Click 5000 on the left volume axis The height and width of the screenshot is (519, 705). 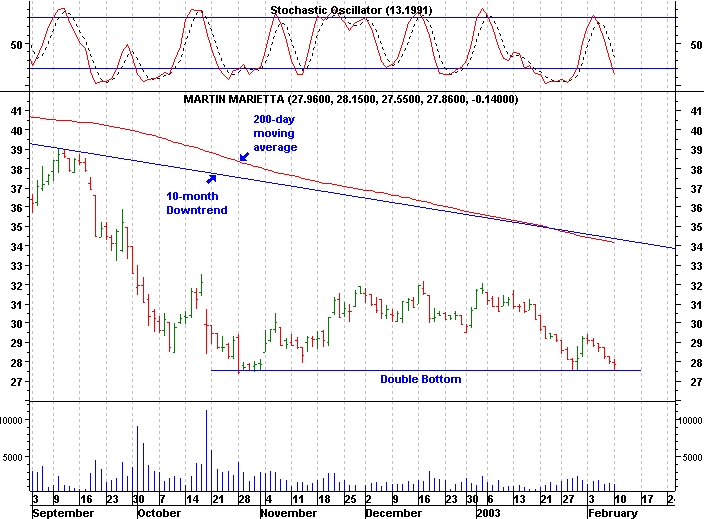12,457
